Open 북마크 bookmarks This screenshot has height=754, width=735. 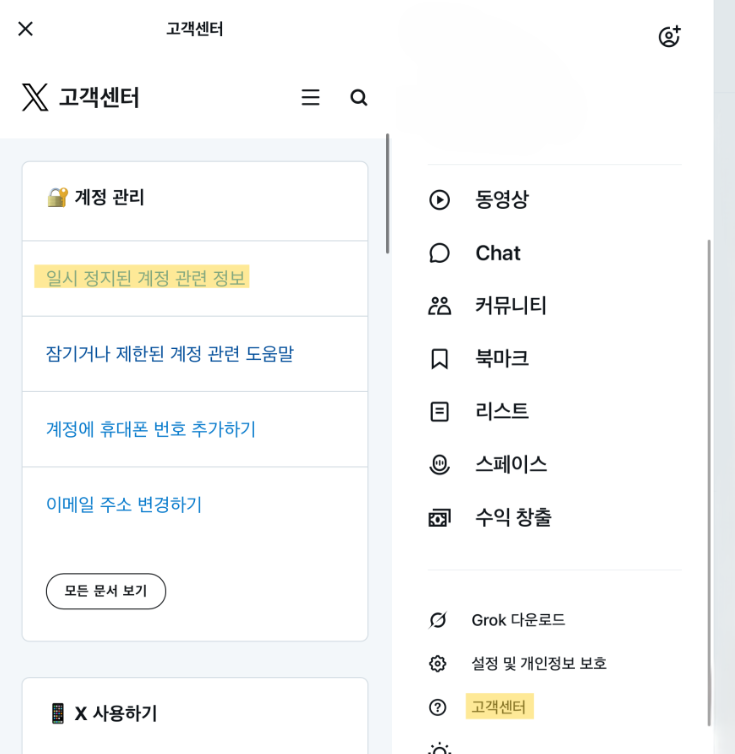pyautogui.click(x=501, y=359)
